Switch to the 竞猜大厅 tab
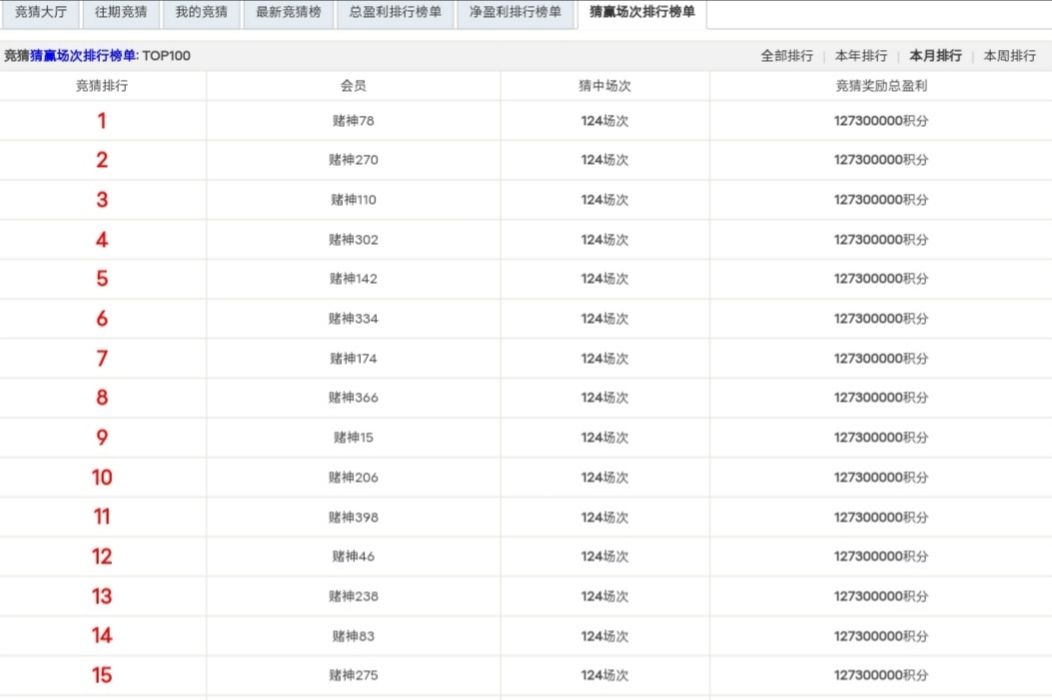The width and height of the screenshot is (1052, 700). coord(43,14)
